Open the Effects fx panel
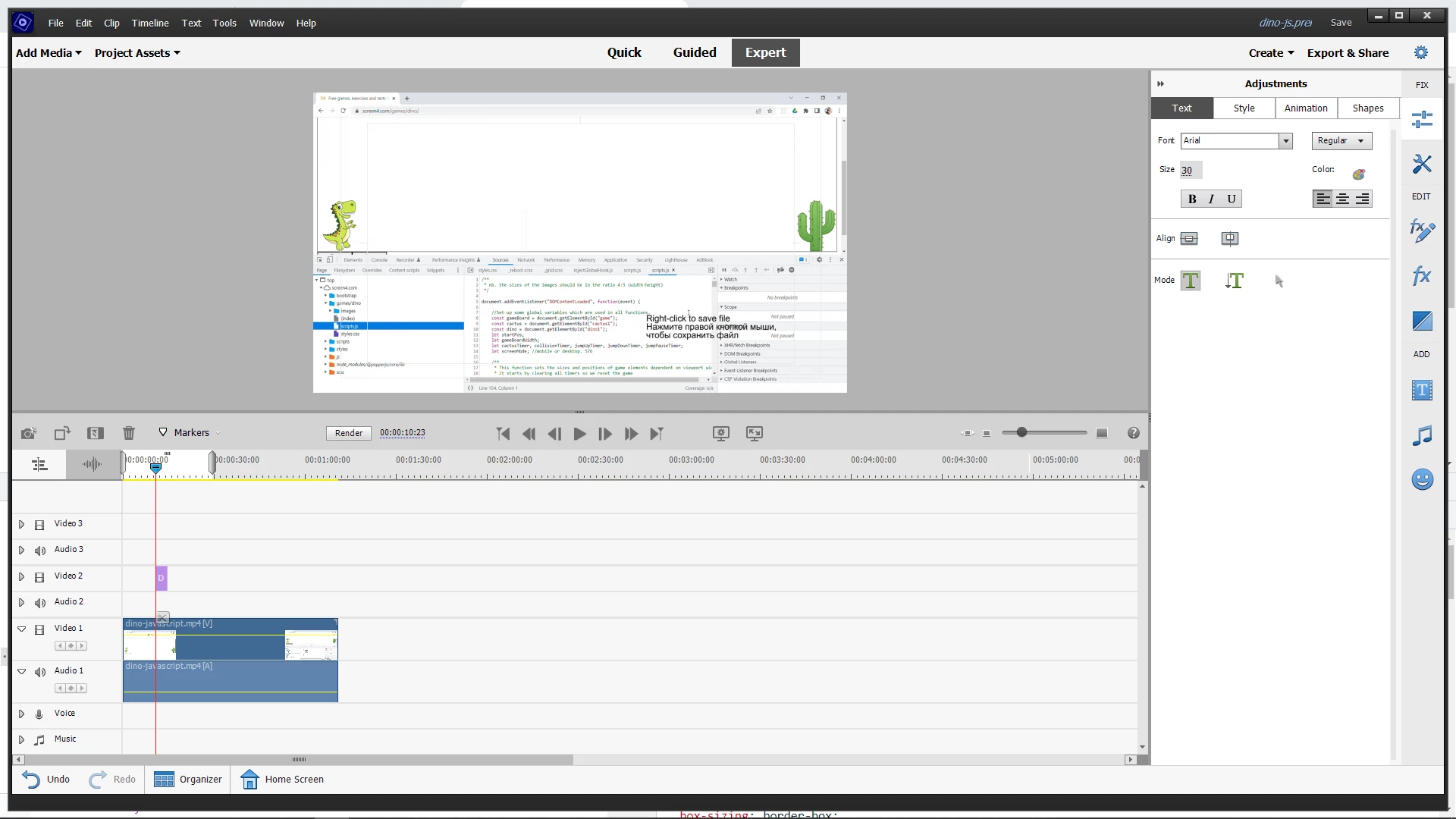Screen dimensions: 1456x819 (x=1422, y=276)
